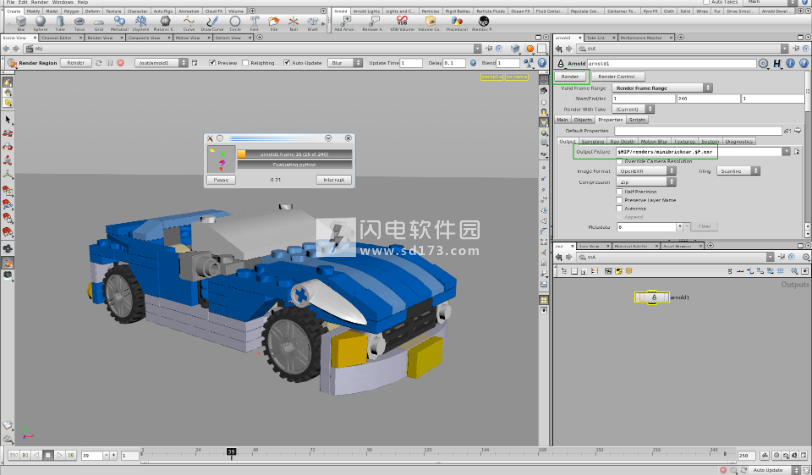The height and width of the screenshot is (475, 812).
Task: Open the Render menu in the menu bar
Action: click(x=39, y=2)
